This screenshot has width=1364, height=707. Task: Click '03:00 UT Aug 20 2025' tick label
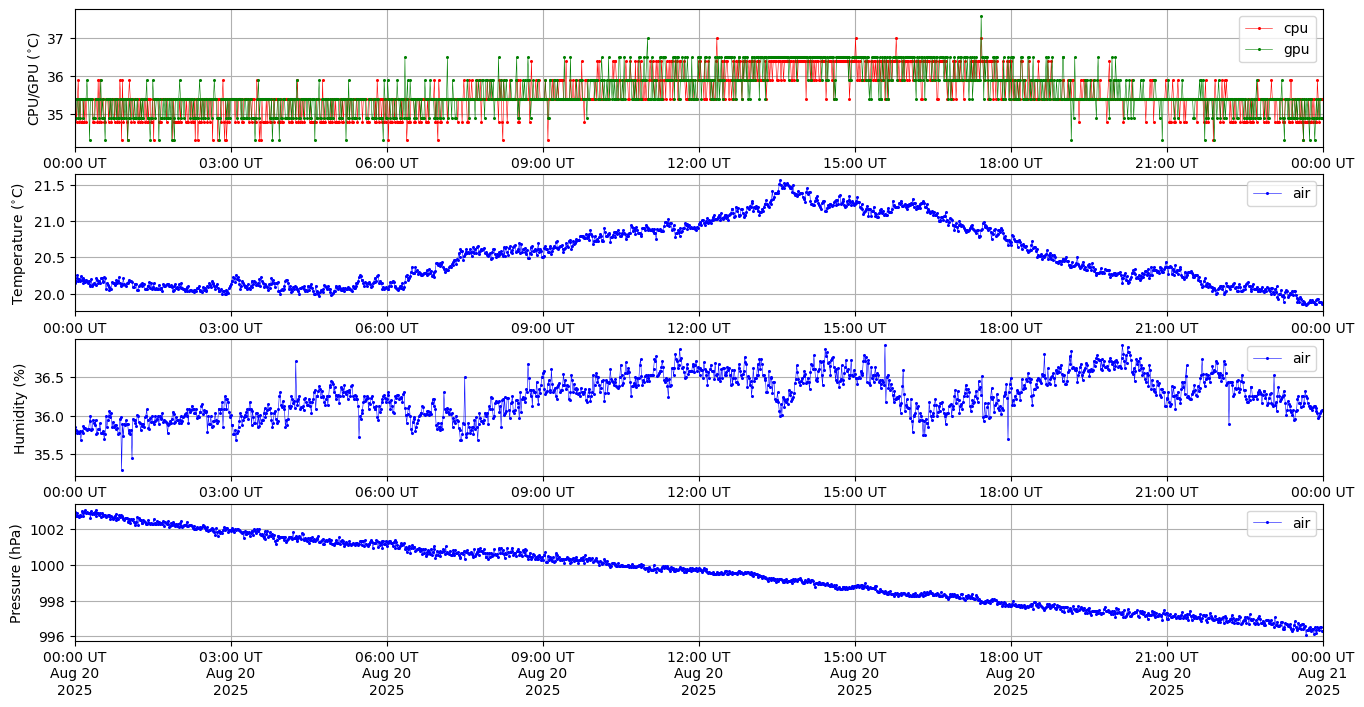point(231,674)
